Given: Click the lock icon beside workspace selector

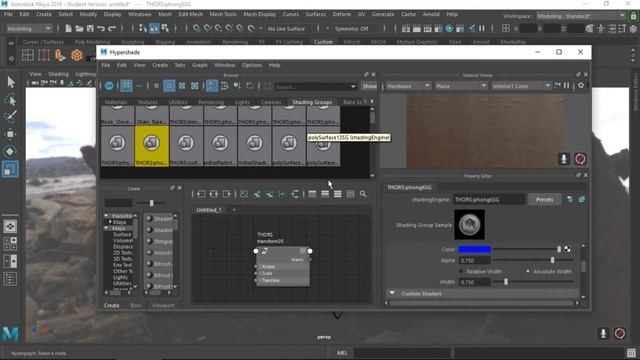Looking at the screenshot, I should tap(633, 16).
